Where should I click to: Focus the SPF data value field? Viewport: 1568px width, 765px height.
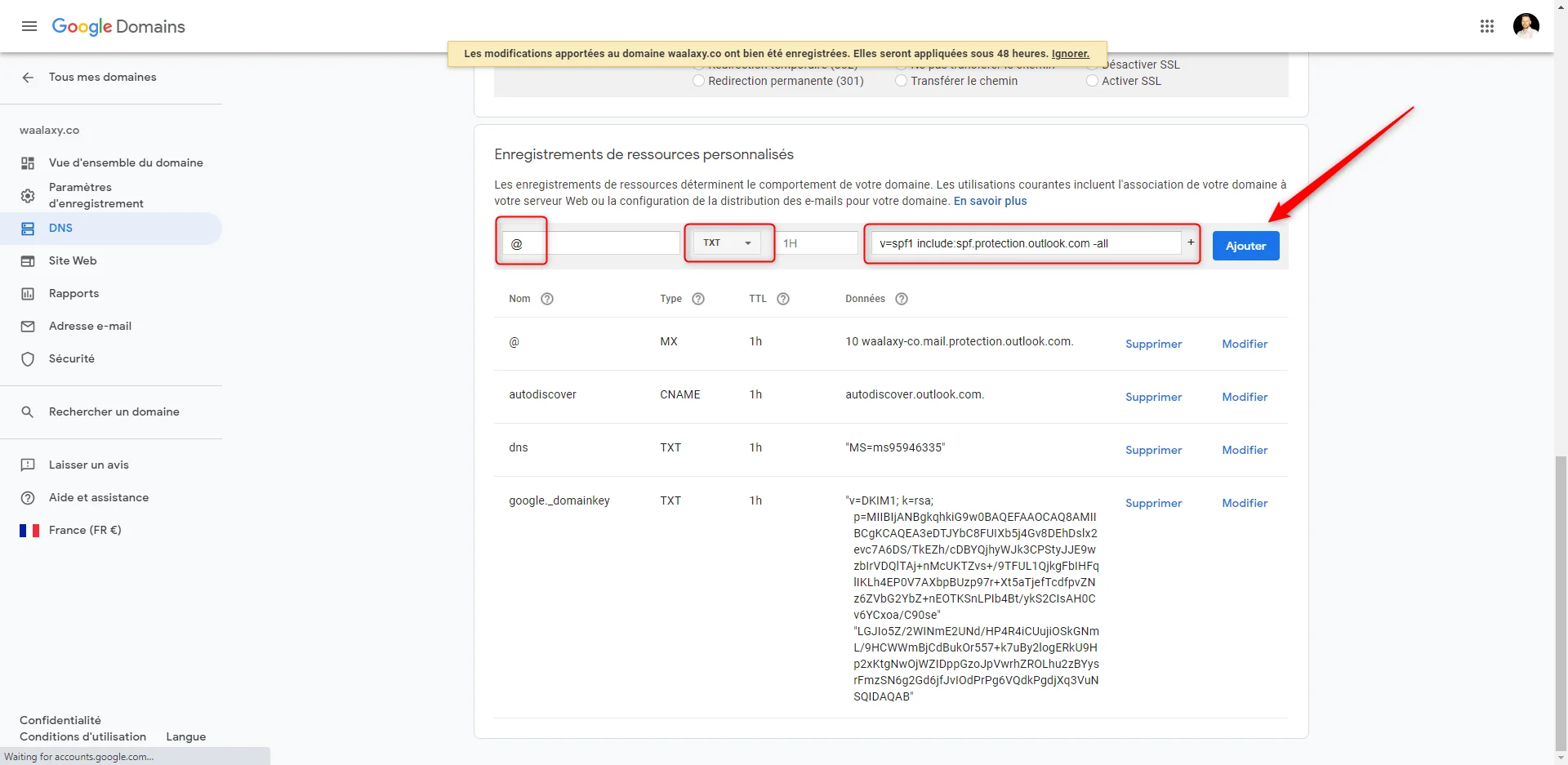pyautogui.click(x=1027, y=243)
